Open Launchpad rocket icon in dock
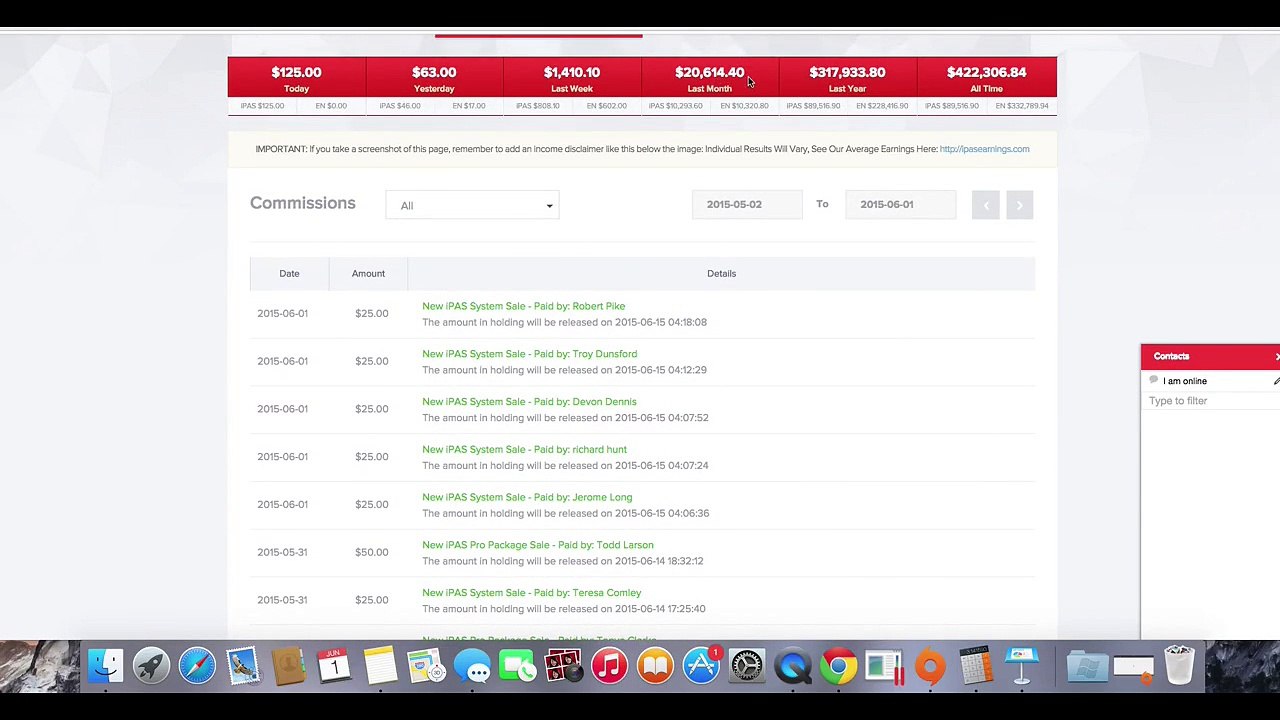Screen dimensions: 1280x720 click(151, 666)
